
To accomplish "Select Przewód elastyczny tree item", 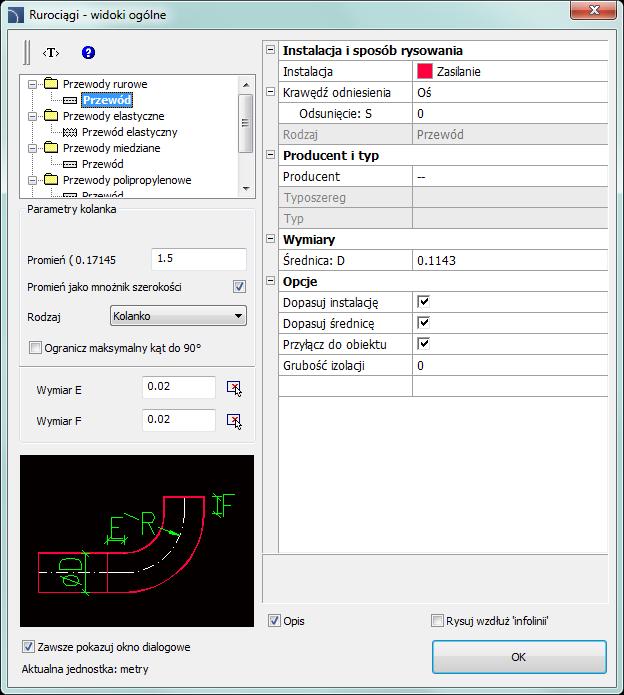I will [x=129, y=132].
